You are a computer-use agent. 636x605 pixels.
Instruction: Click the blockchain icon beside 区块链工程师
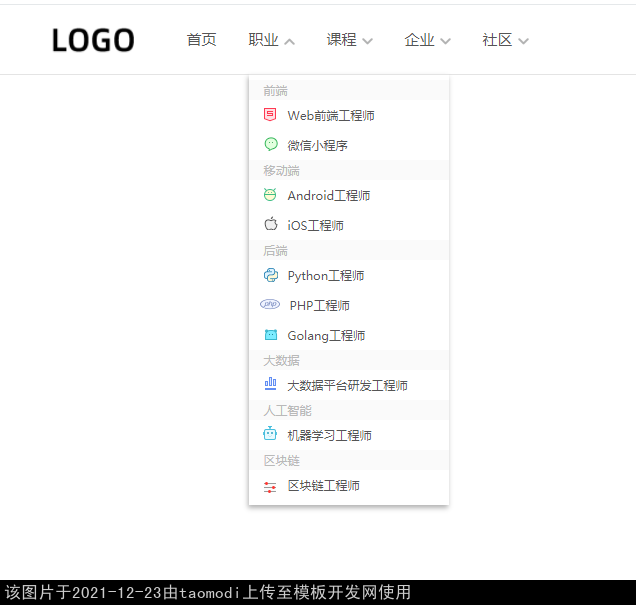pyautogui.click(x=270, y=486)
